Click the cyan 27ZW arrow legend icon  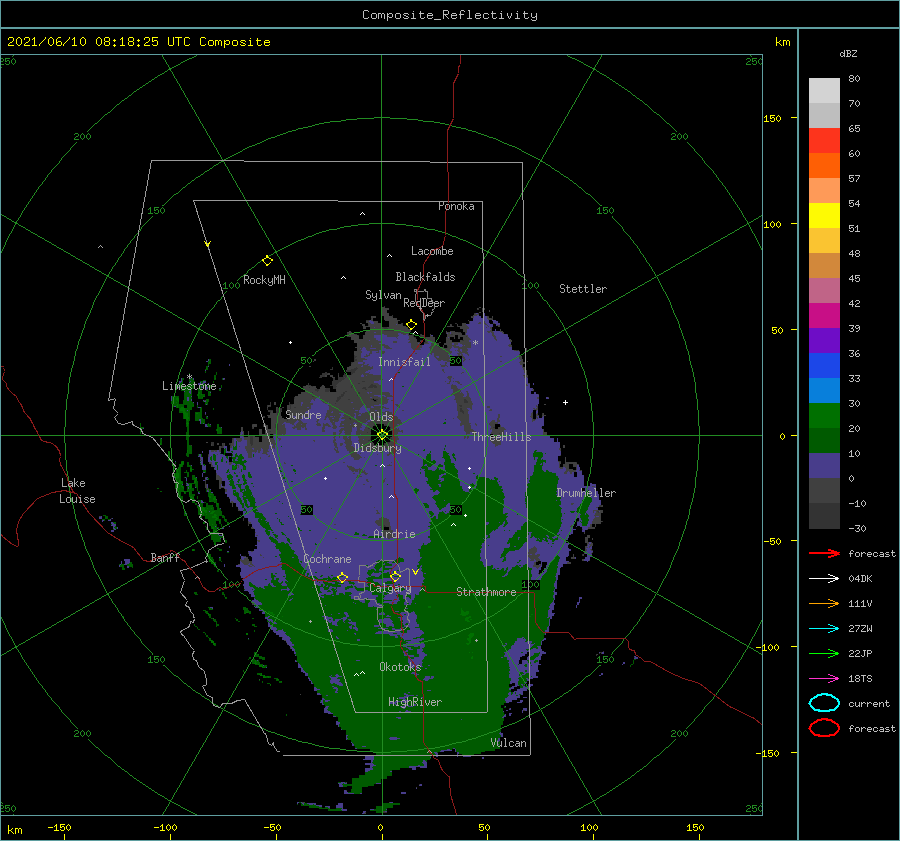tap(824, 629)
